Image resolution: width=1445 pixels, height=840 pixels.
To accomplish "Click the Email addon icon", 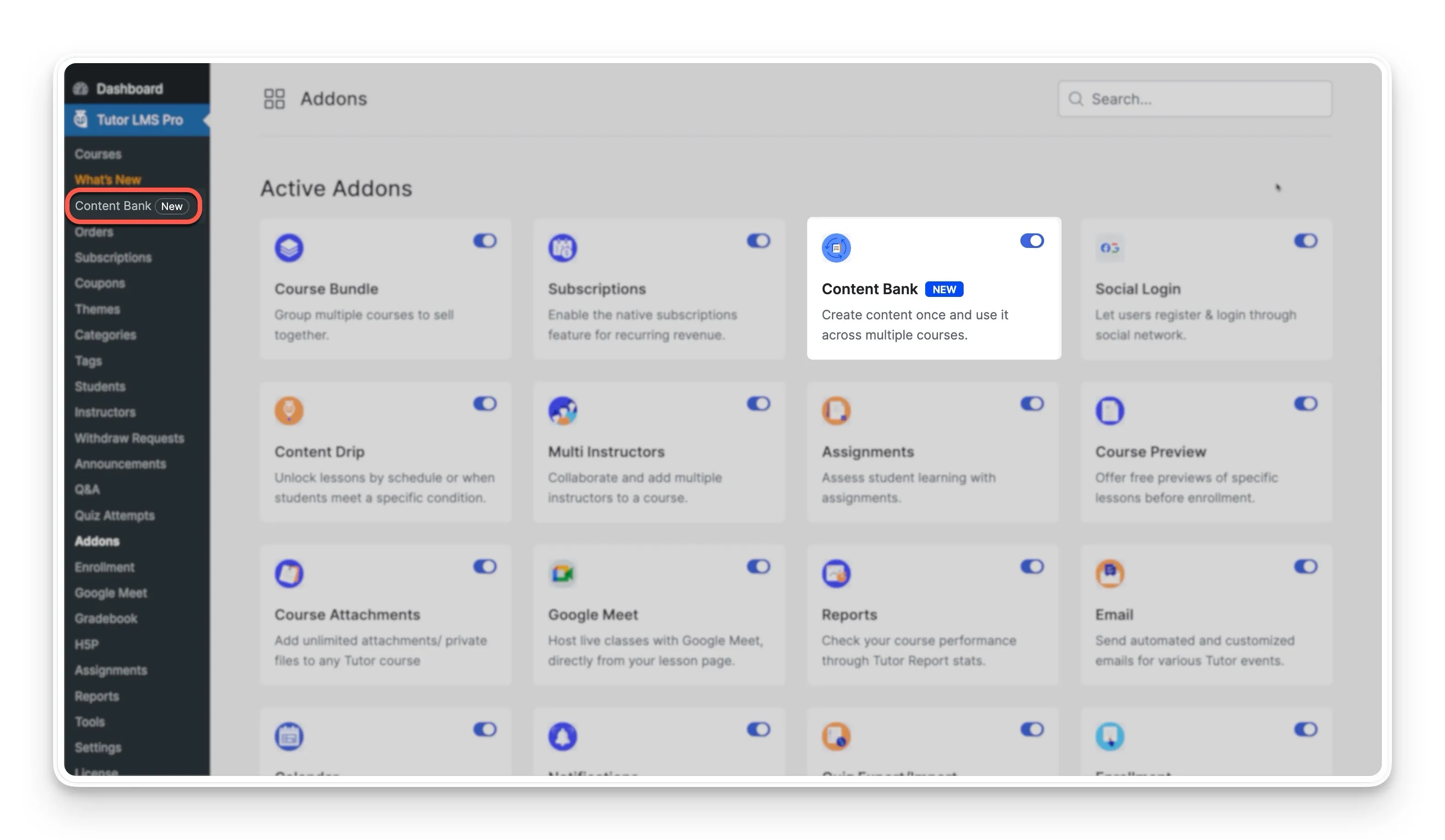I will click(x=1110, y=573).
